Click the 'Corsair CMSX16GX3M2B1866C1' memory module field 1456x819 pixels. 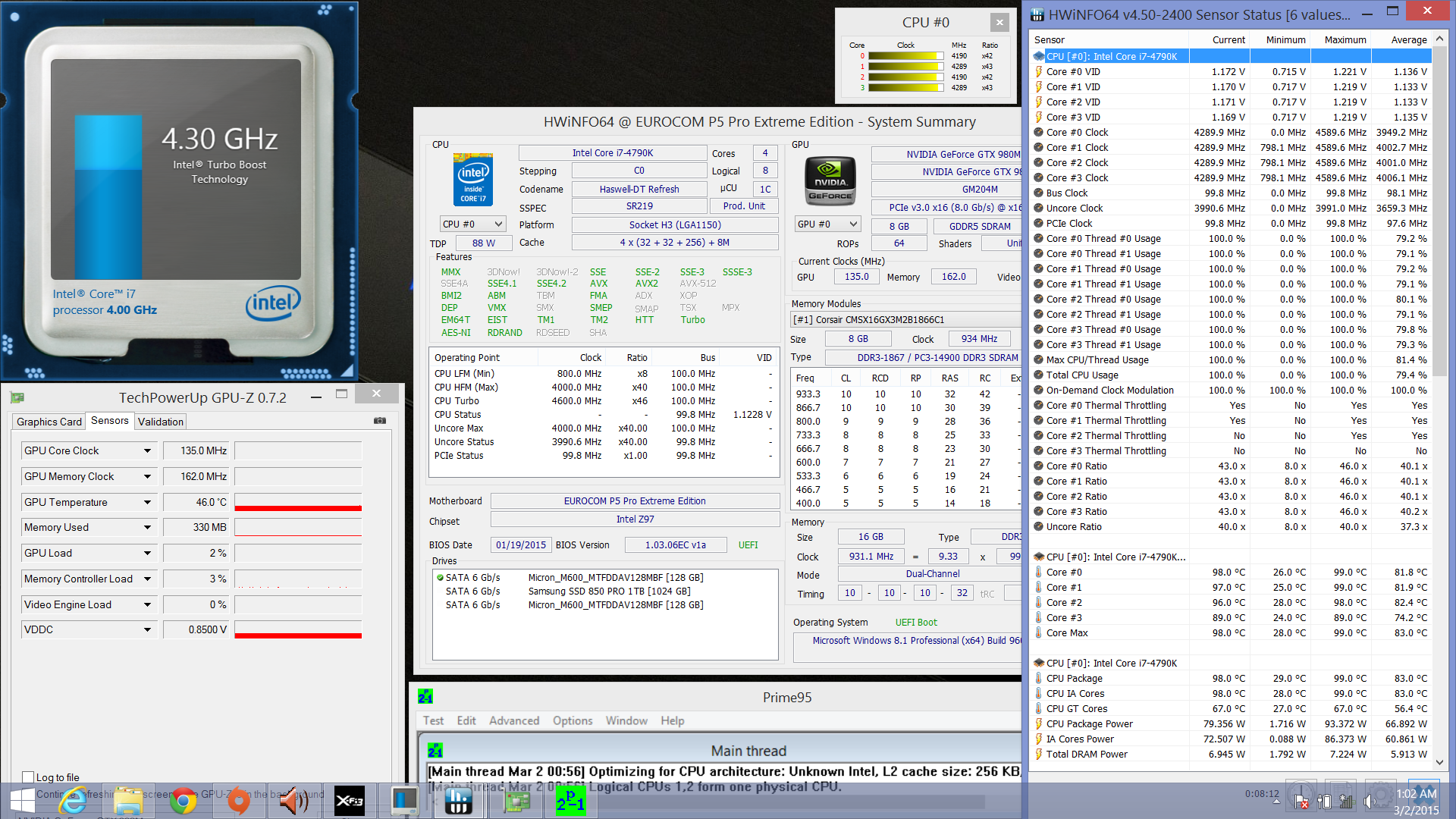[x=907, y=319]
